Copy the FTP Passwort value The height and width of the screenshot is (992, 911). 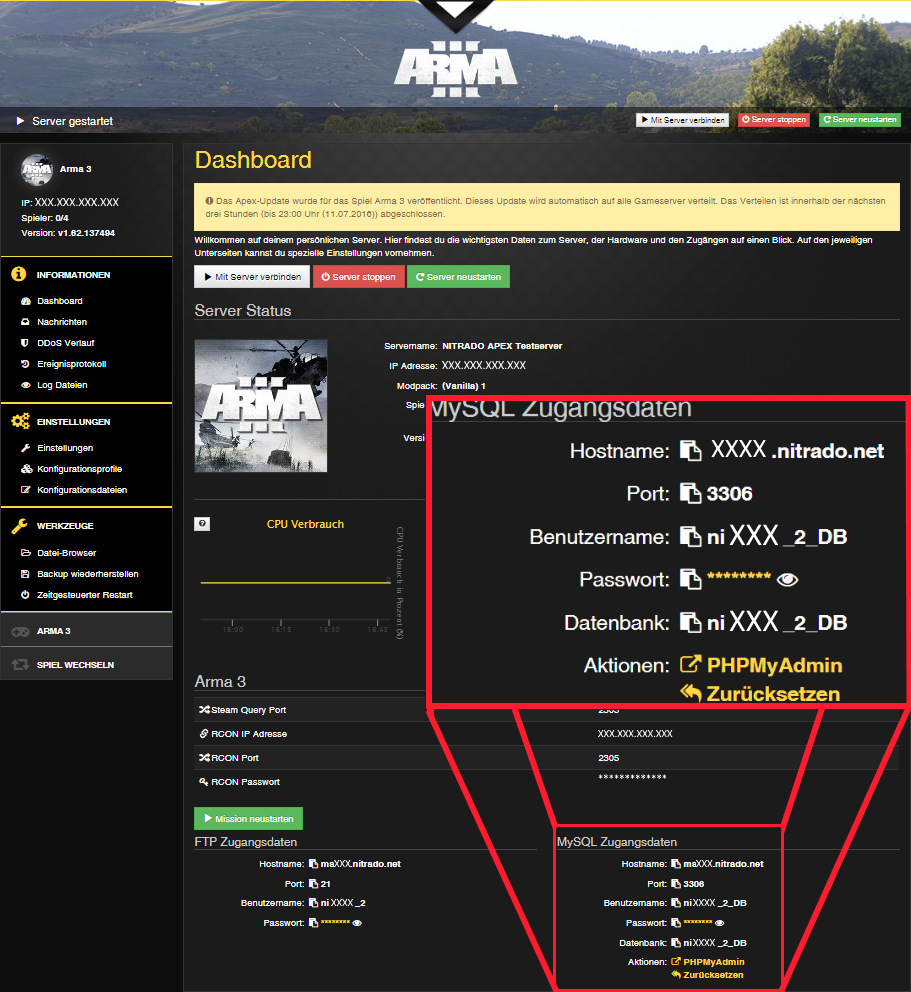point(313,923)
